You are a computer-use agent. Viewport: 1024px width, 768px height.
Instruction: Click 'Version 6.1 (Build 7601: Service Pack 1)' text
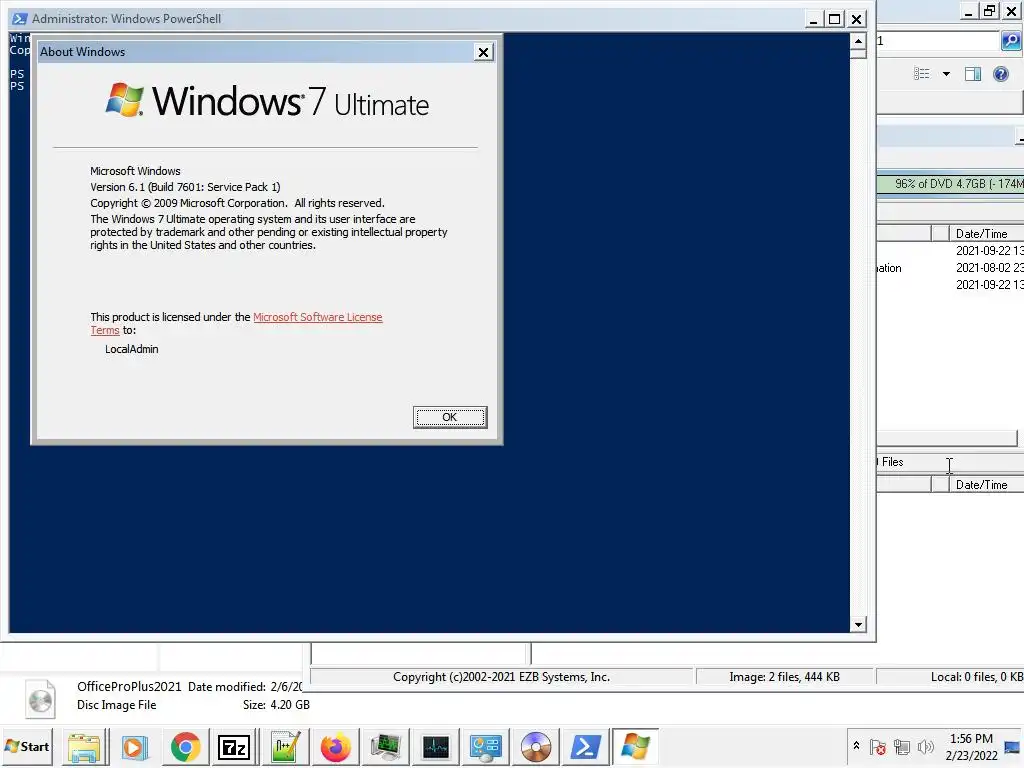tap(185, 187)
